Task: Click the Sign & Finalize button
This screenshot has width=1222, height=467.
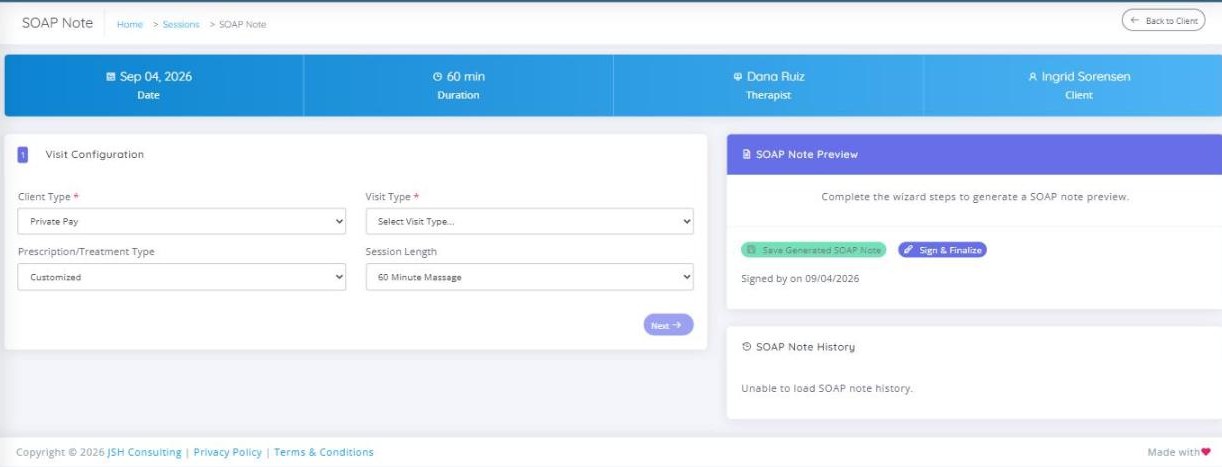Action: [942, 250]
